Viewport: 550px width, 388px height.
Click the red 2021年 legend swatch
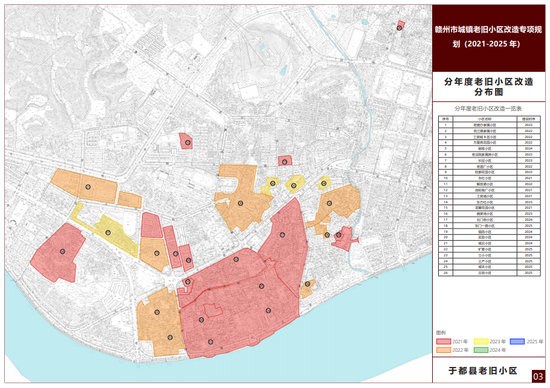(443, 341)
